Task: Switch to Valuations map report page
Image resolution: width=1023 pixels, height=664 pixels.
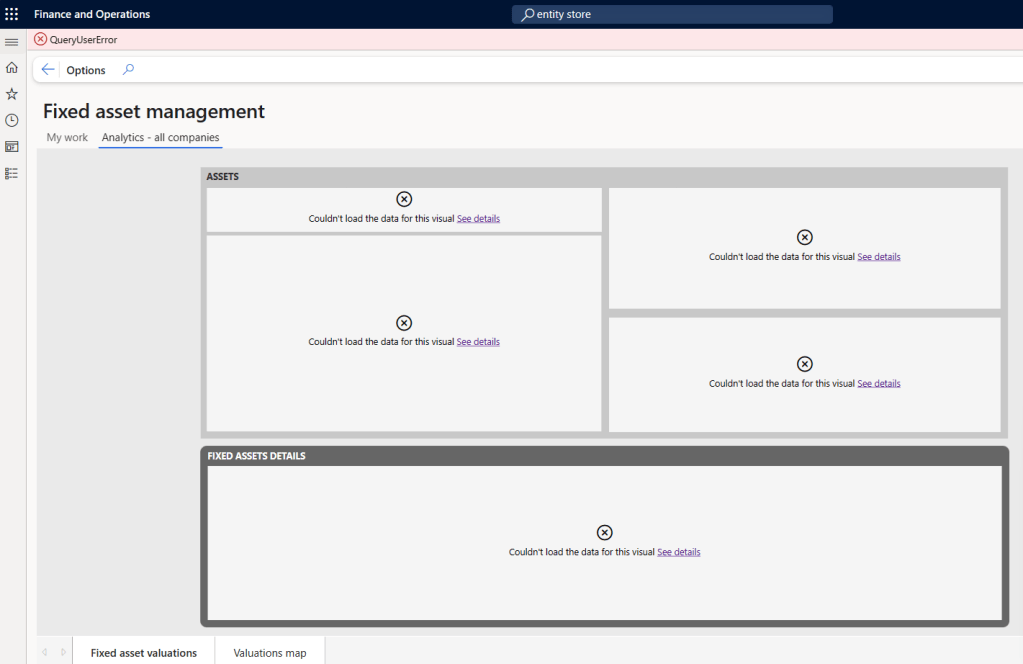Action: click(x=270, y=653)
